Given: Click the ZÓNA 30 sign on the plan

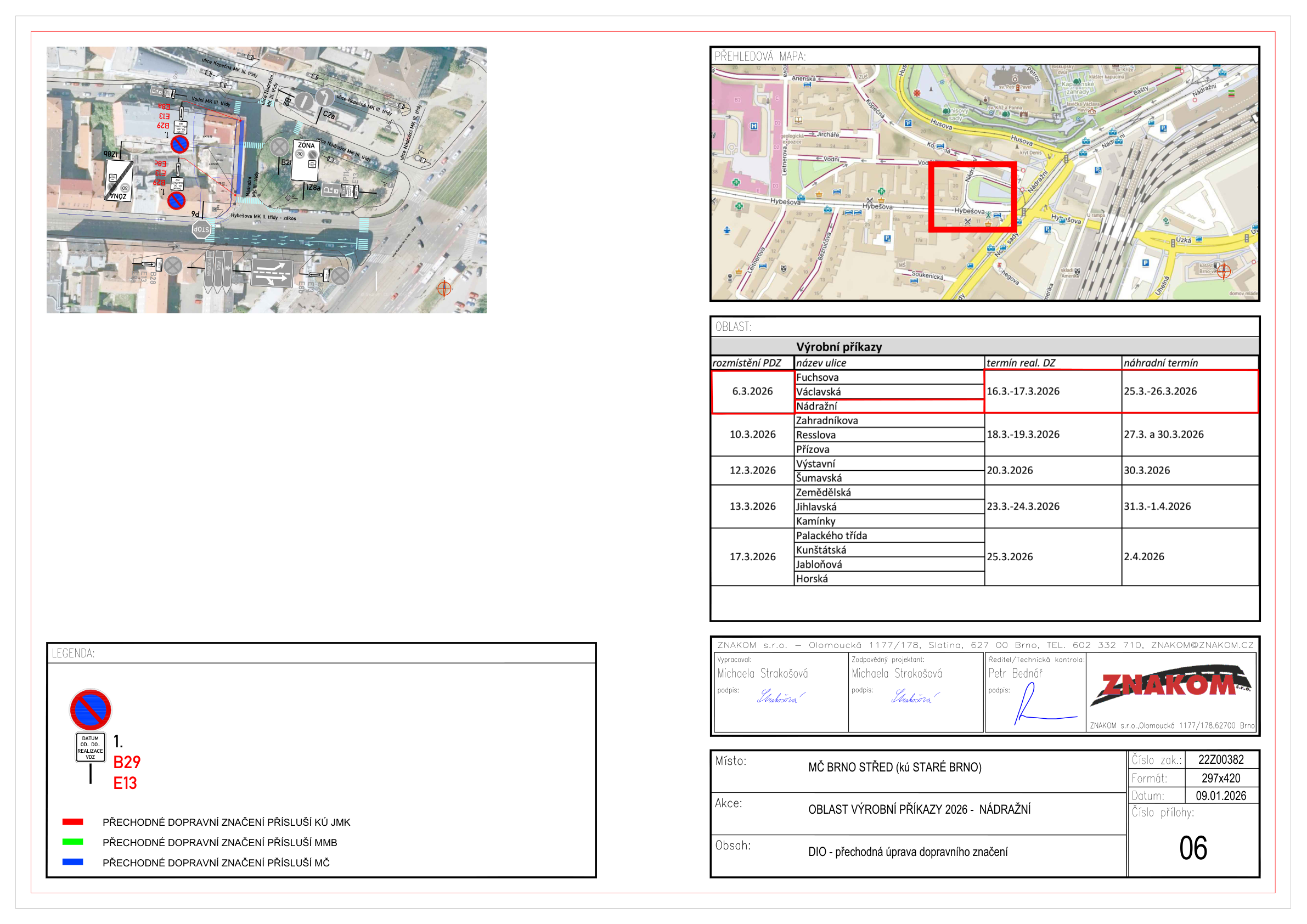Looking at the screenshot, I should (x=305, y=160).
